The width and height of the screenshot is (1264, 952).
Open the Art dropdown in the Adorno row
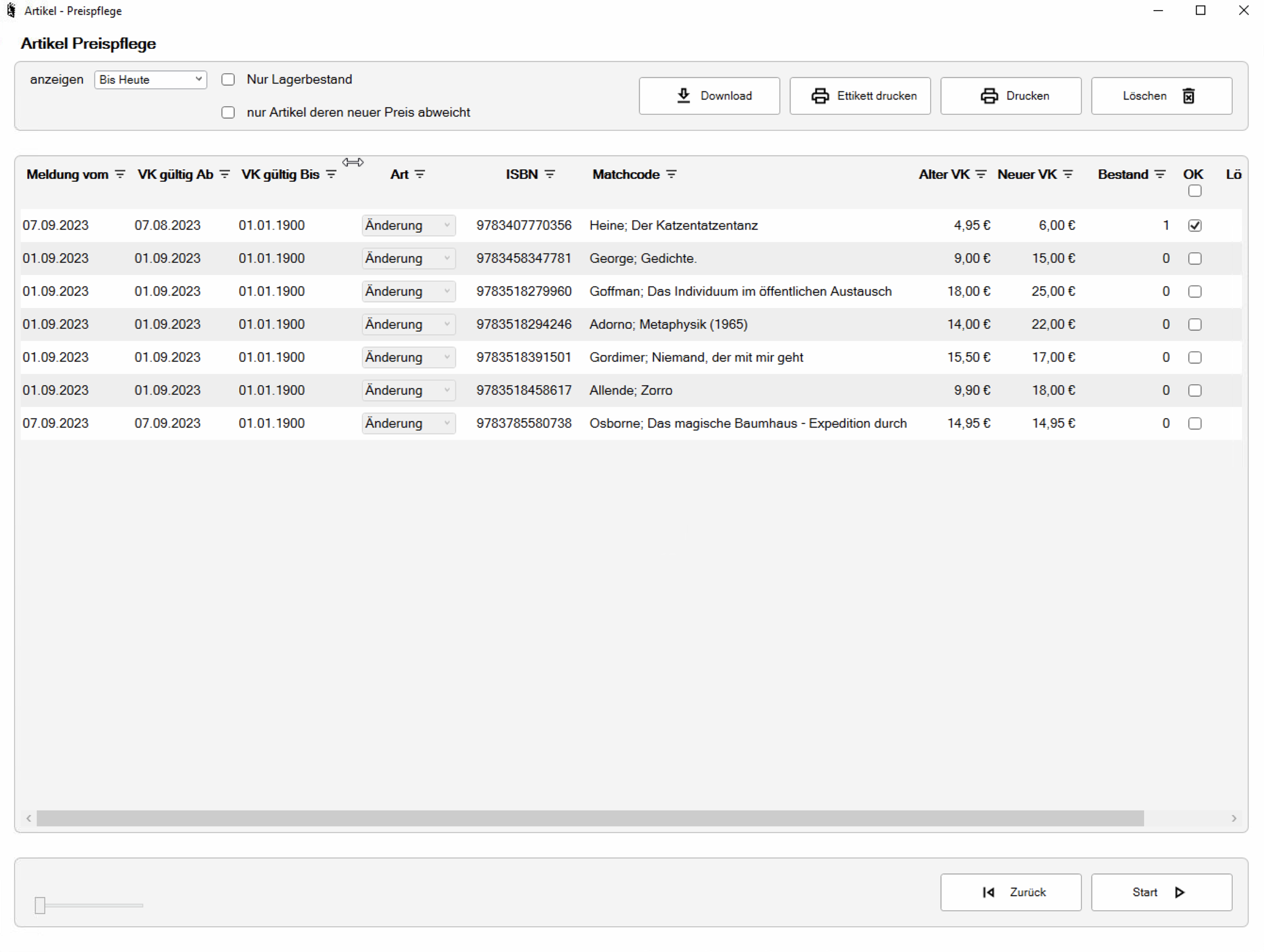[408, 325]
